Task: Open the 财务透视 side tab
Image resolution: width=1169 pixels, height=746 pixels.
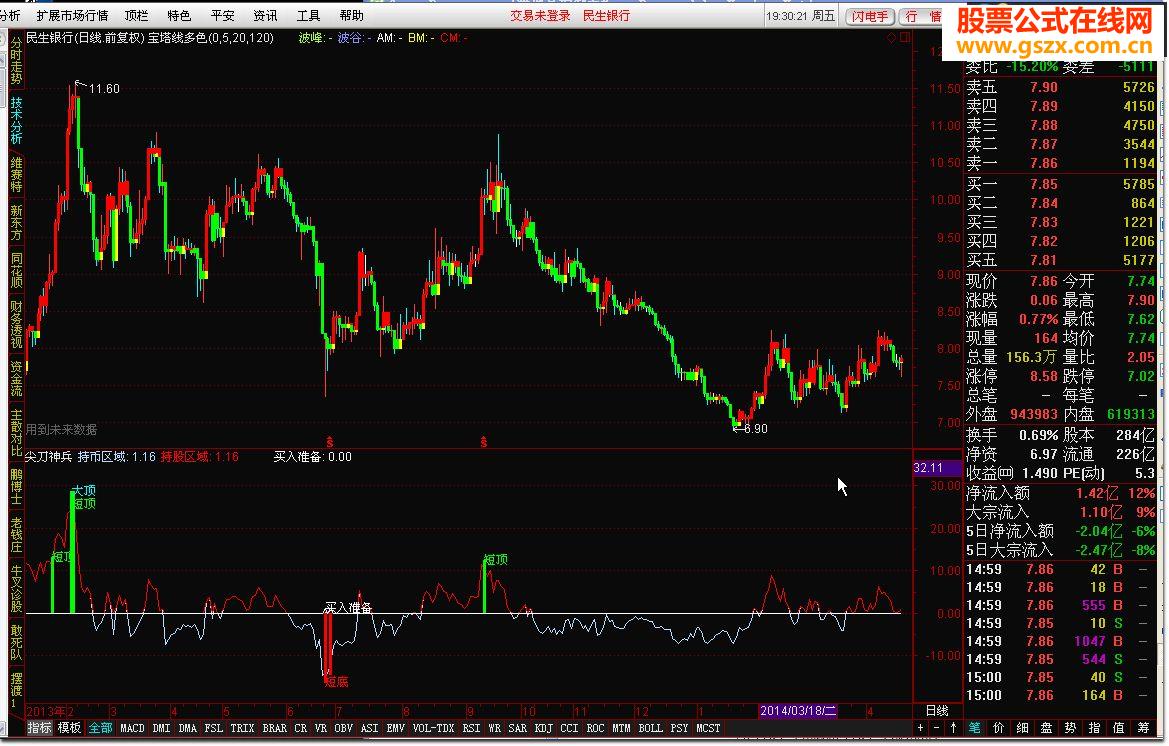Action: click(16, 324)
